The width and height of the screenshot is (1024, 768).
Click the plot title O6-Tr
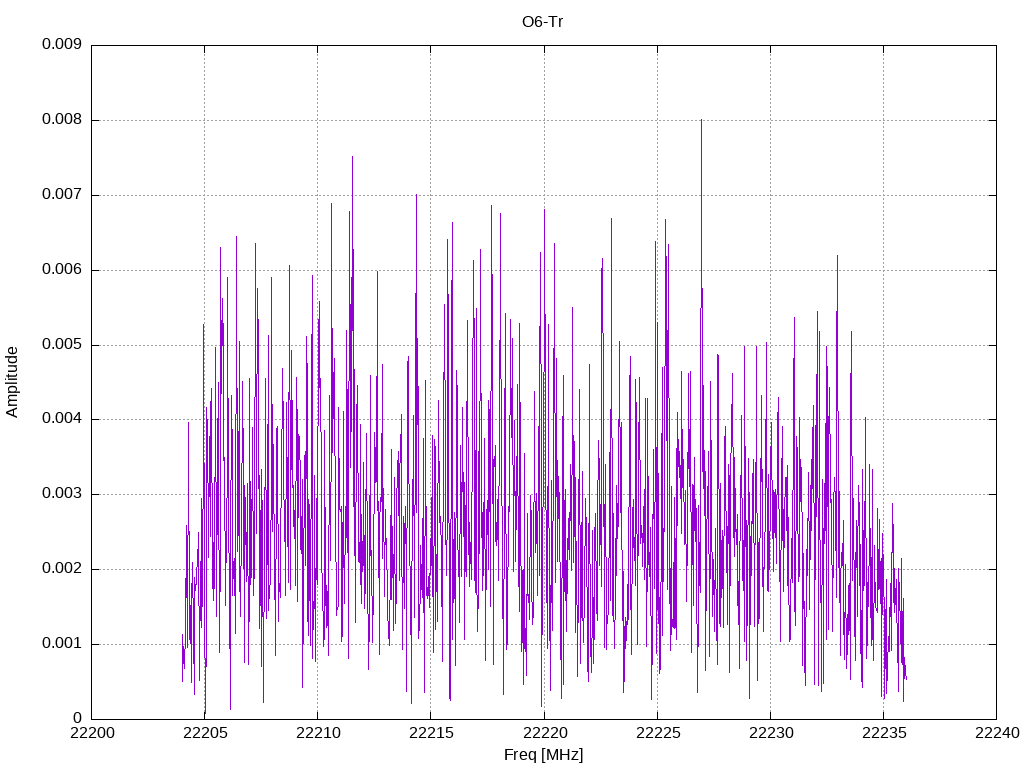[x=542, y=22]
